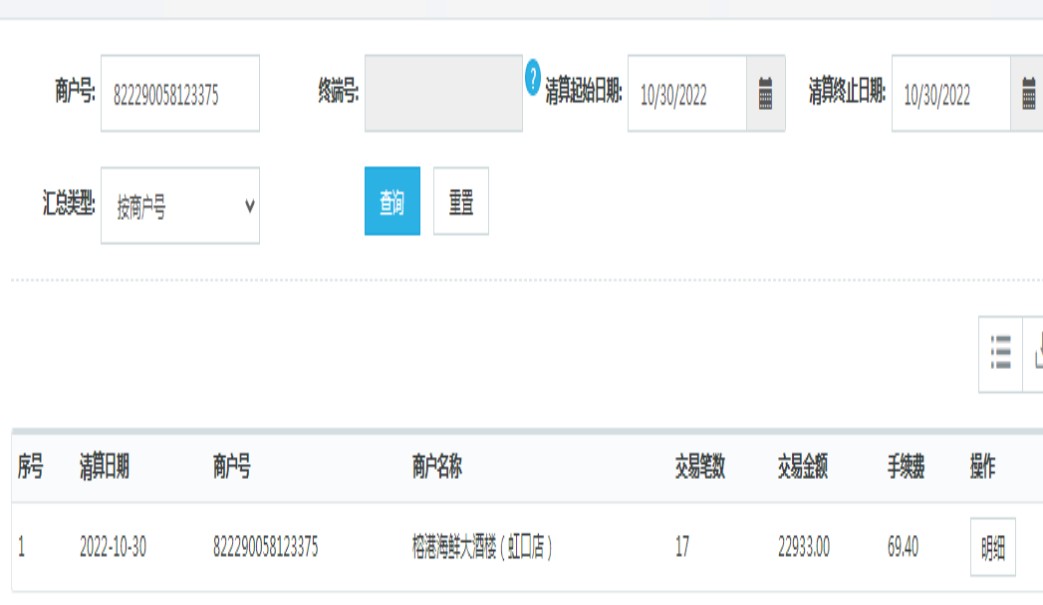Focus the 商户号 search input field

coord(180,94)
